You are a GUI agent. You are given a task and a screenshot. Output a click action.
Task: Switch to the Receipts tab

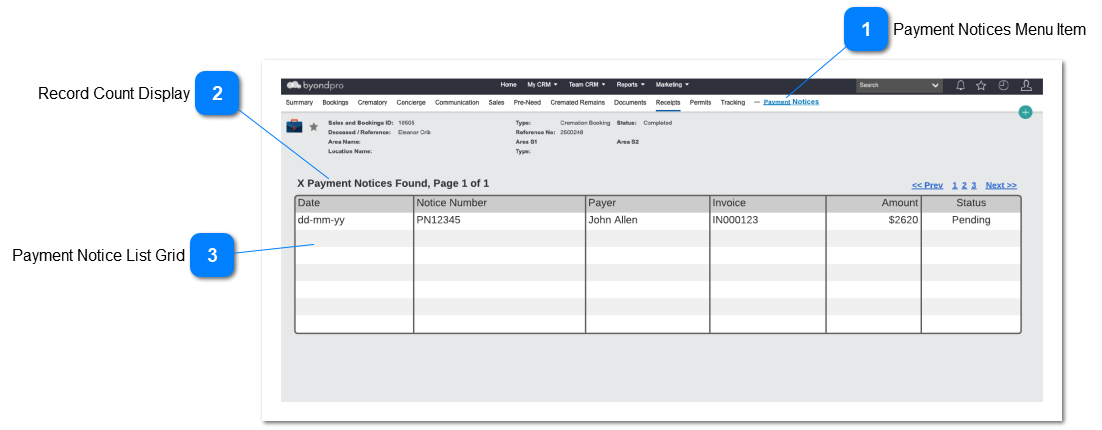point(668,102)
